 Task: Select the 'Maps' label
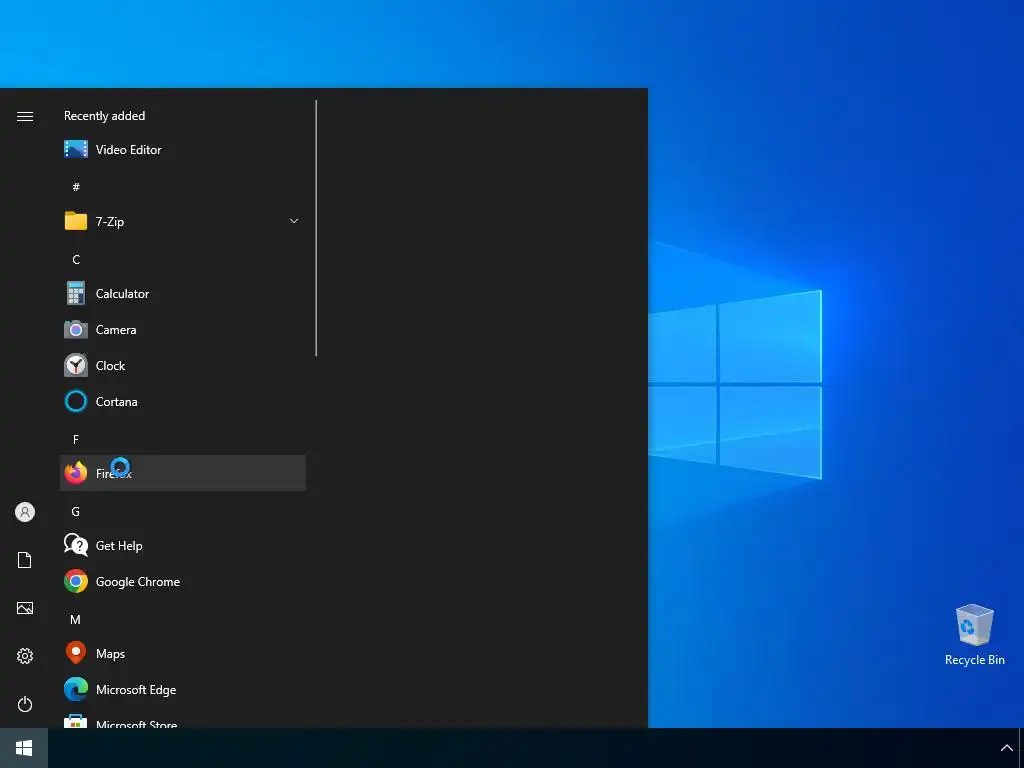110,654
